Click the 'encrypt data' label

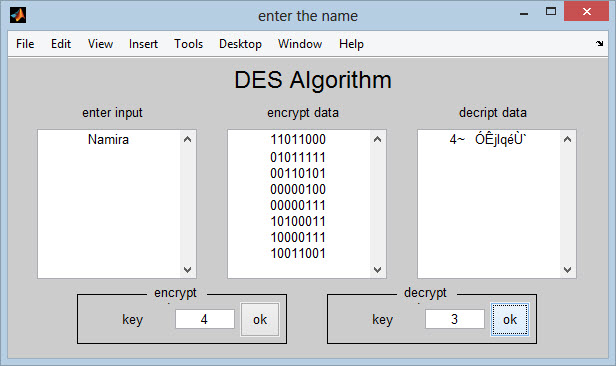pos(303,113)
